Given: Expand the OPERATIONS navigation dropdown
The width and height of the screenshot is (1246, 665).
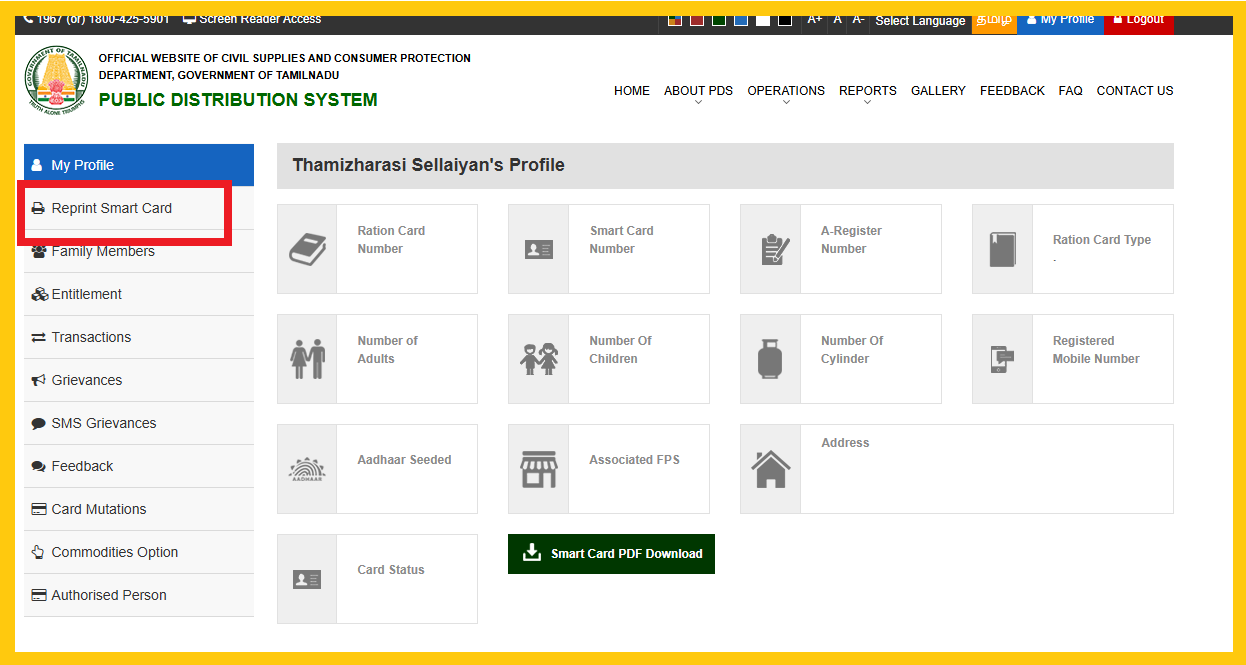Looking at the screenshot, I should pos(786,90).
